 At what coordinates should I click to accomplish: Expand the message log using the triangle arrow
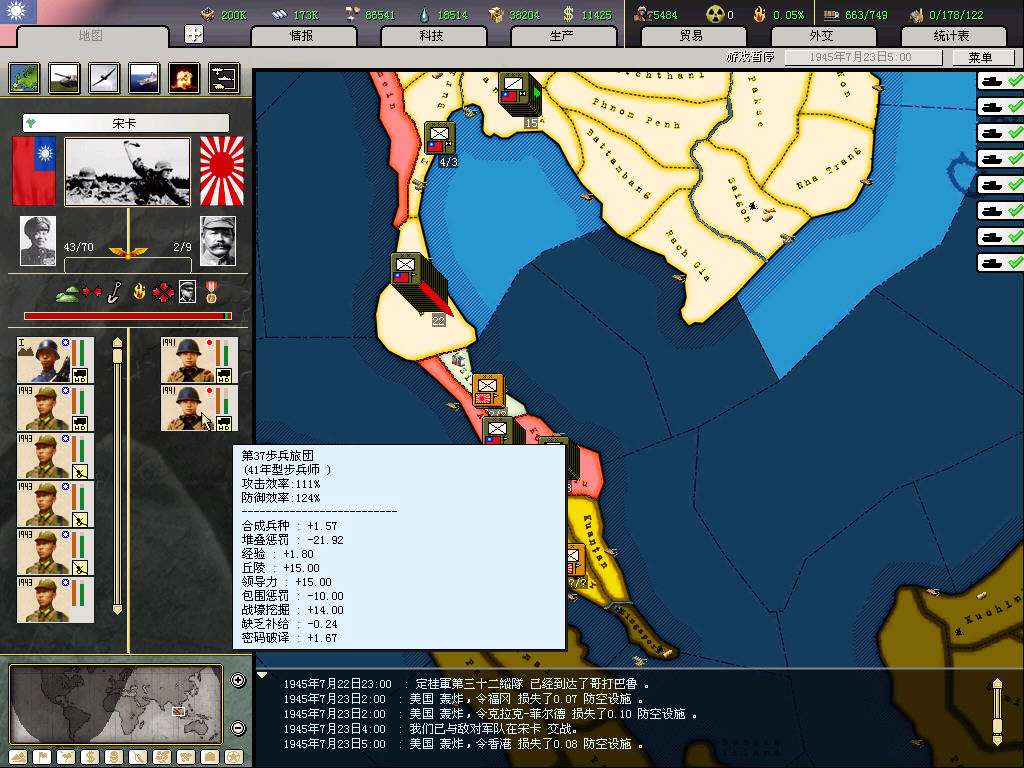point(262,676)
